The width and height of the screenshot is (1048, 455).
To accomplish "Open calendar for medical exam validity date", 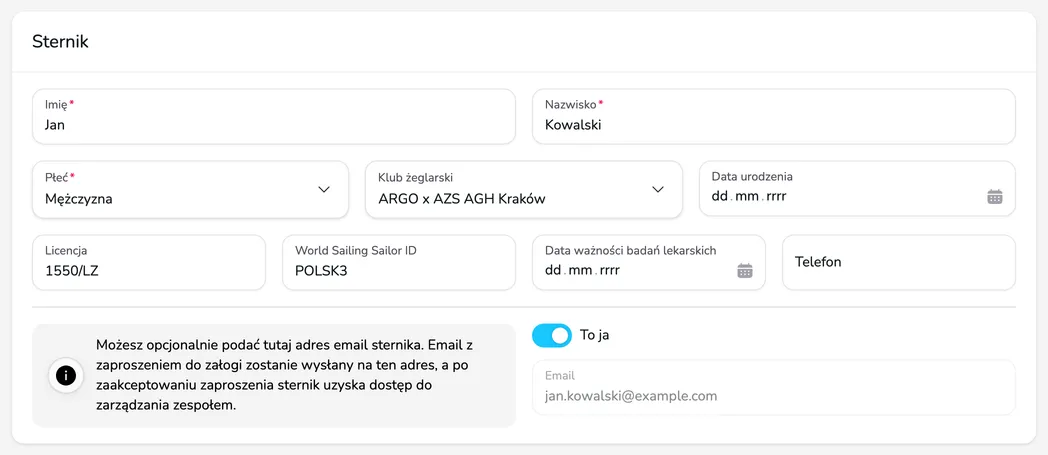I will point(745,271).
